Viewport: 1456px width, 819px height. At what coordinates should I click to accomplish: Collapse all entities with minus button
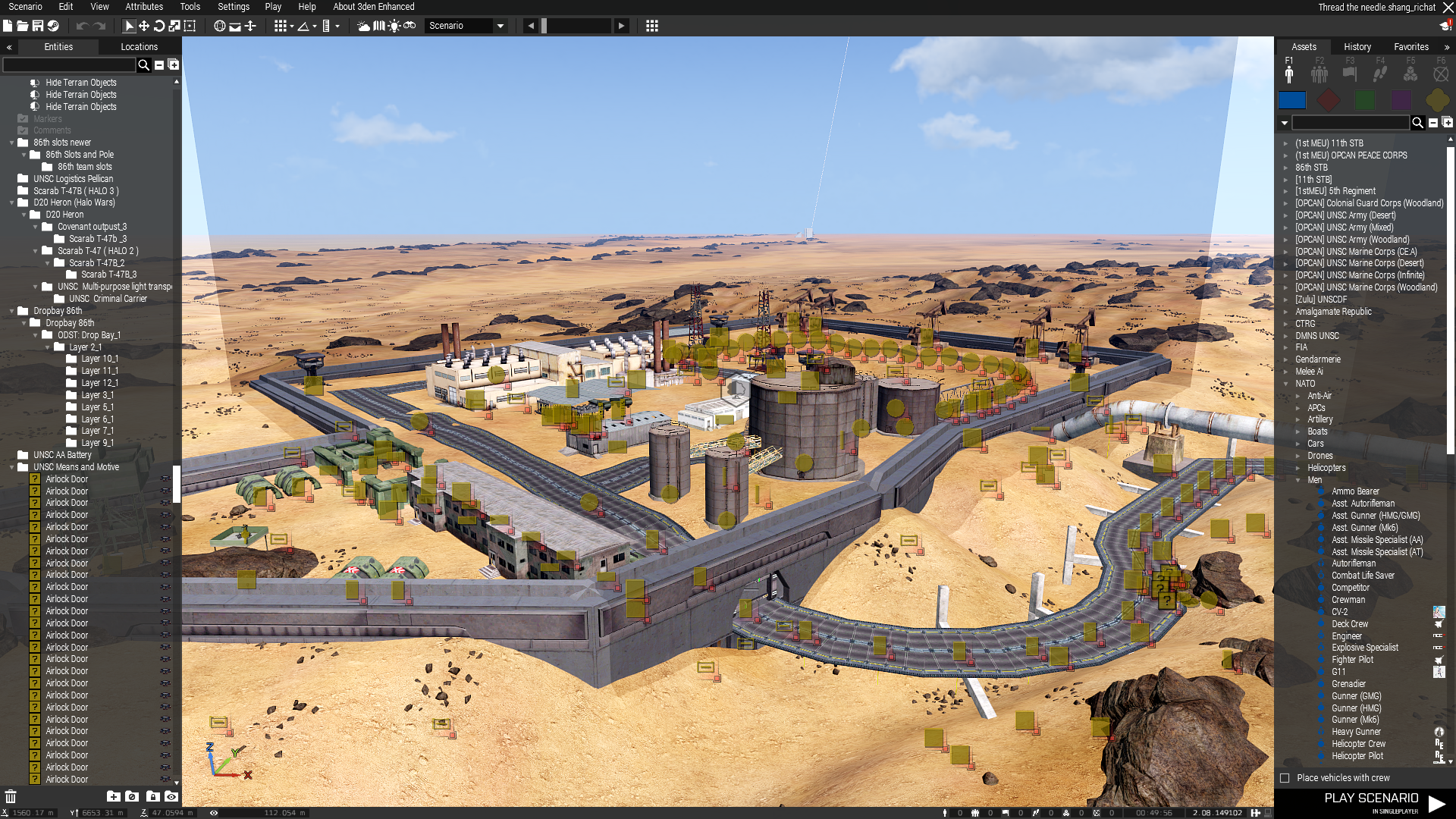click(x=159, y=65)
